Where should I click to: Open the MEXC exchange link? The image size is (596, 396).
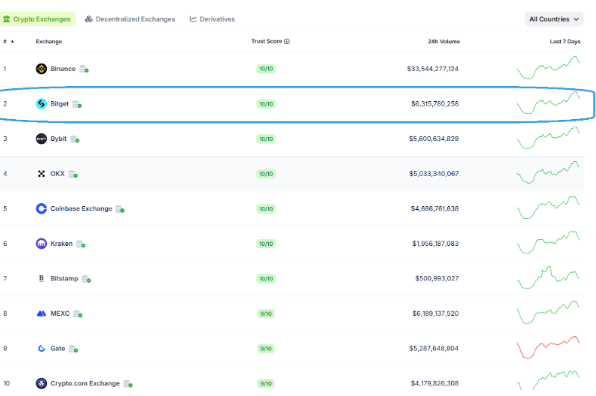(60, 314)
